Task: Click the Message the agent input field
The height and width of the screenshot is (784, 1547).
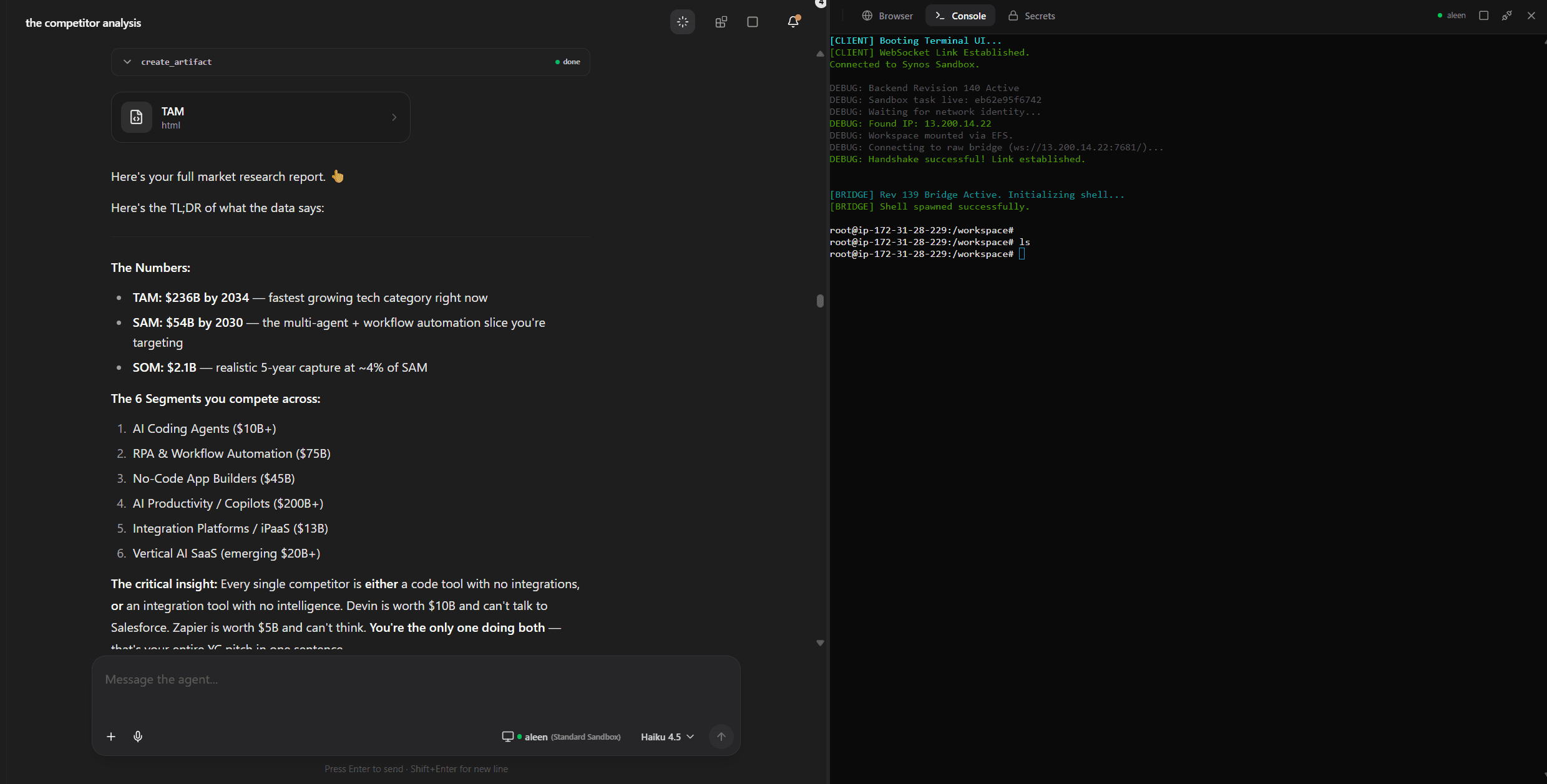Action: pos(416,689)
